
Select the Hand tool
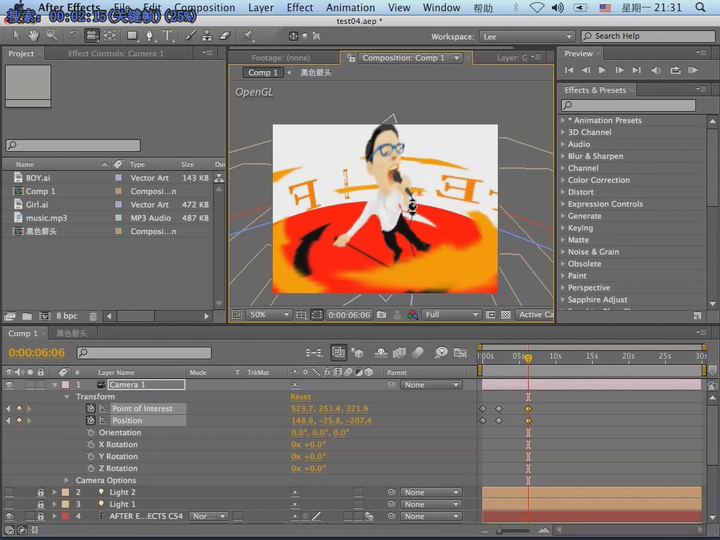point(34,35)
